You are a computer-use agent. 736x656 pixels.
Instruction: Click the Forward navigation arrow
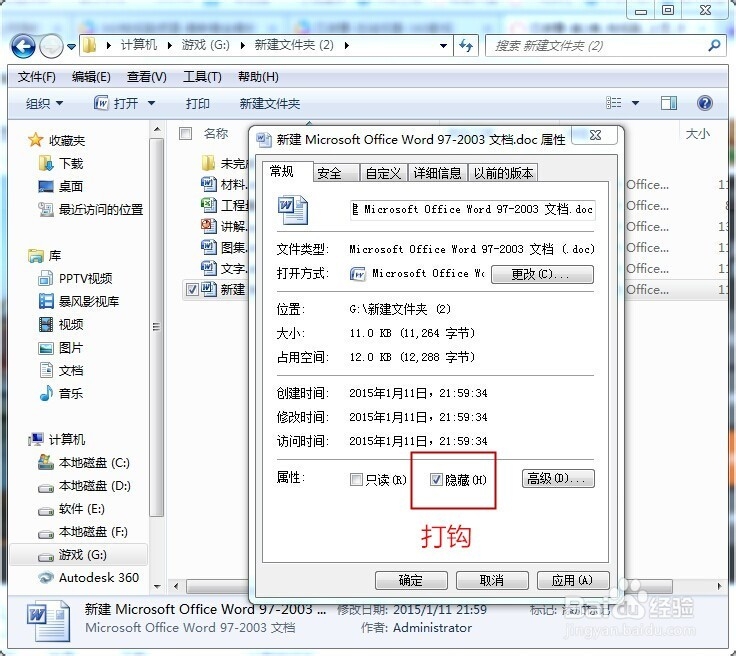51,46
